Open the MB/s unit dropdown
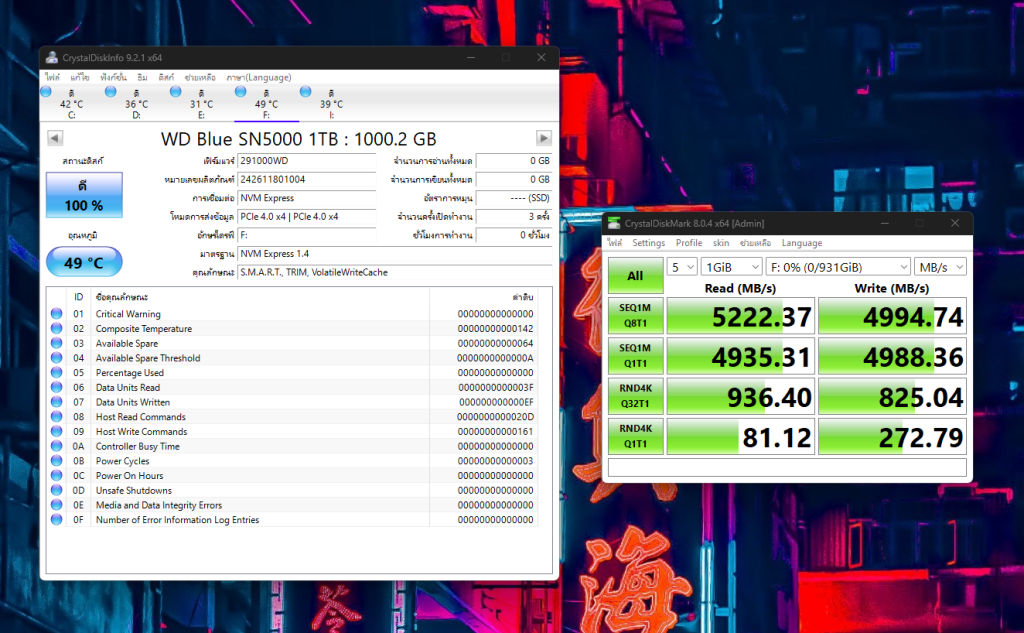Image resolution: width=1024 pixels, height=633 pixels. pyautogui.click(x=940, y=267)
